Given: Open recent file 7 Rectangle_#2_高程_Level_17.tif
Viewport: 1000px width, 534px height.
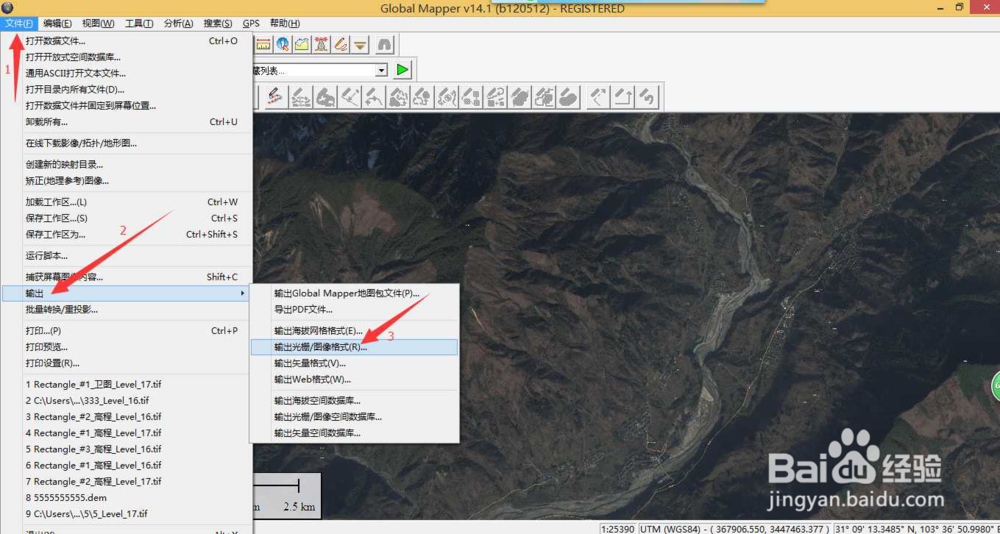Looking at the screenshot, I should (126, 481).
